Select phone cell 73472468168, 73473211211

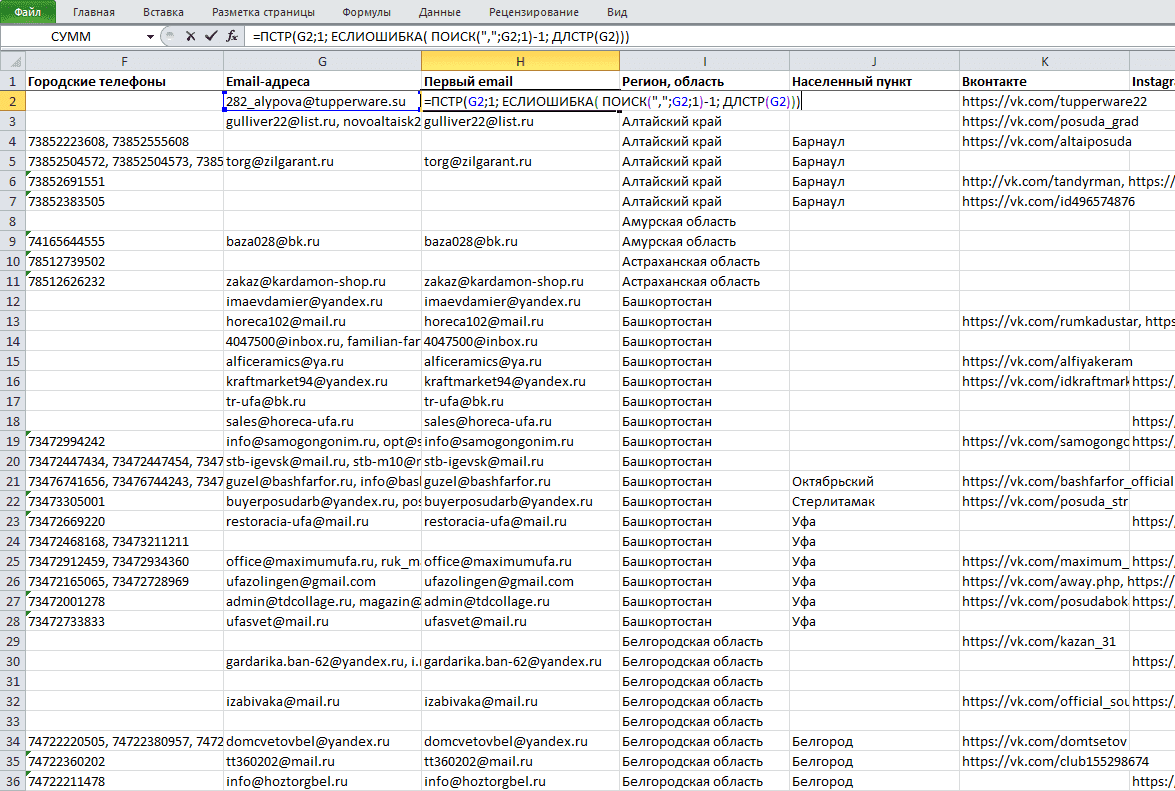click(124, 542)
